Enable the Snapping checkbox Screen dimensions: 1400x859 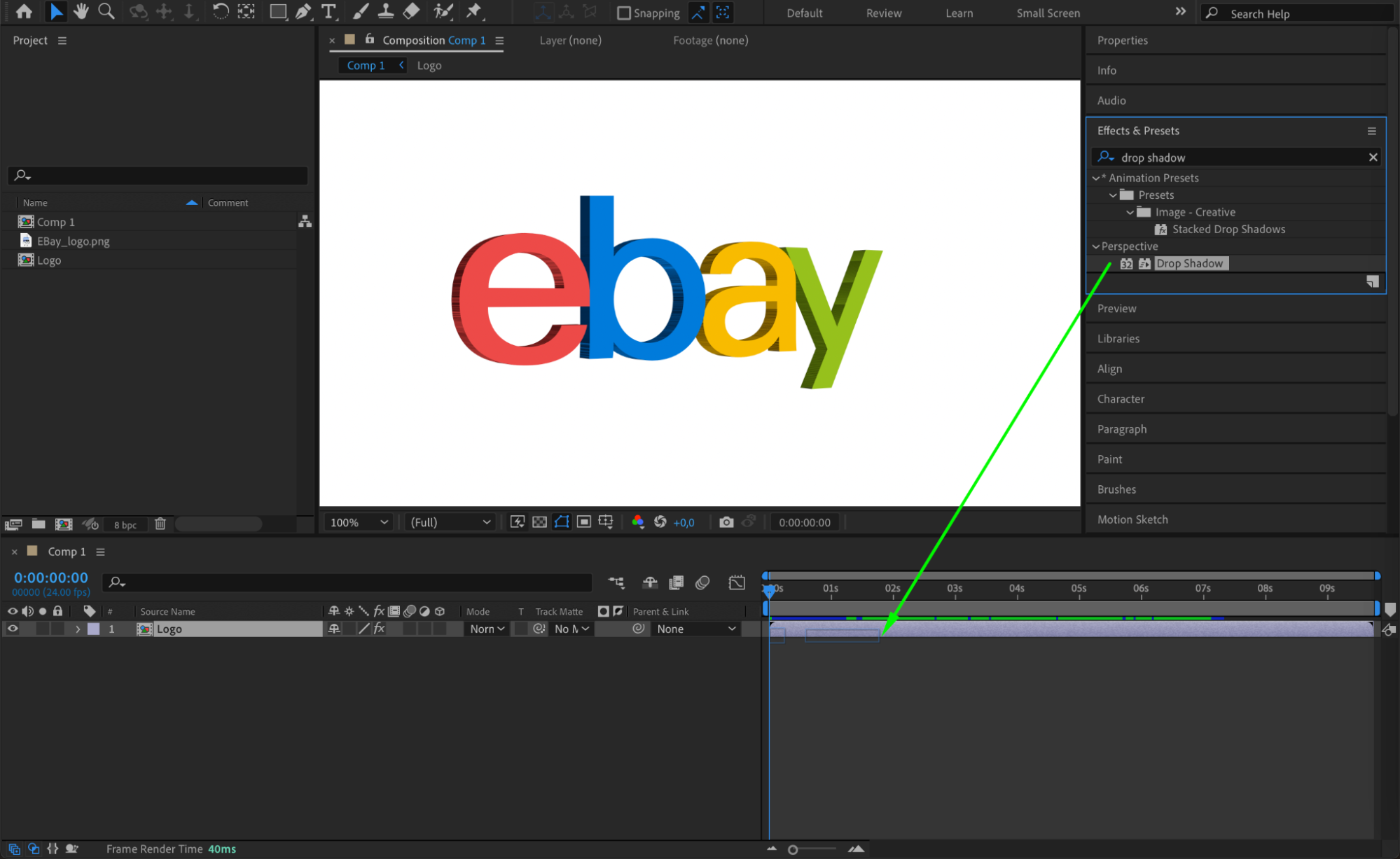click(623, 13)
